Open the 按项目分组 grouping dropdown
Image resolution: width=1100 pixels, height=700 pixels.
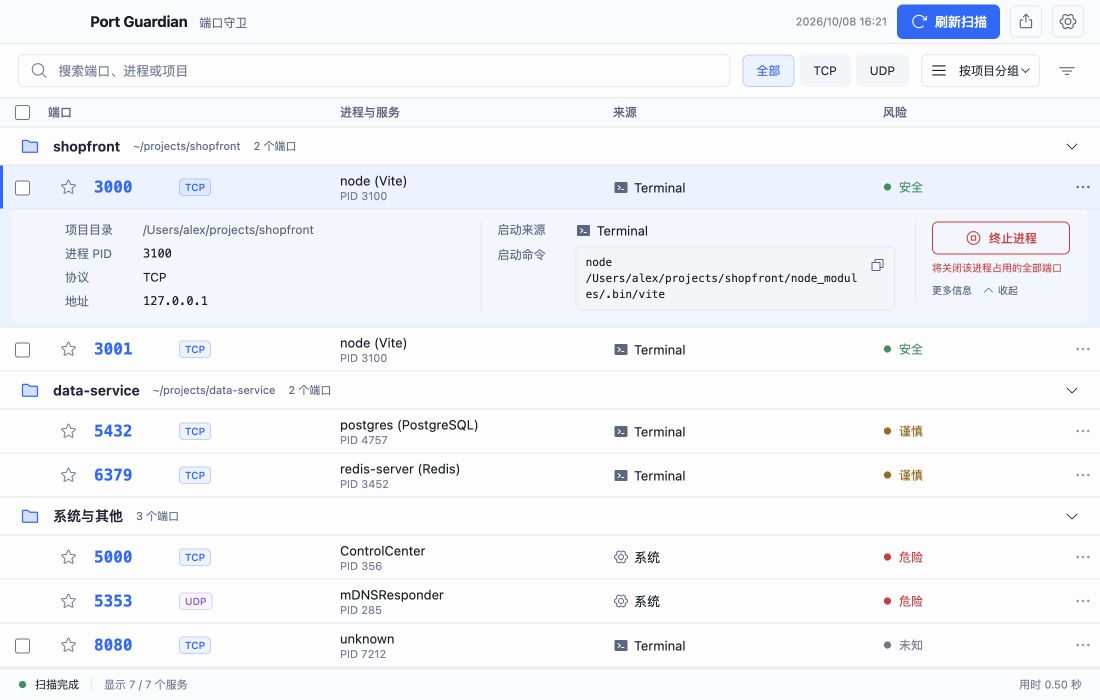click(x=980, y=71)
